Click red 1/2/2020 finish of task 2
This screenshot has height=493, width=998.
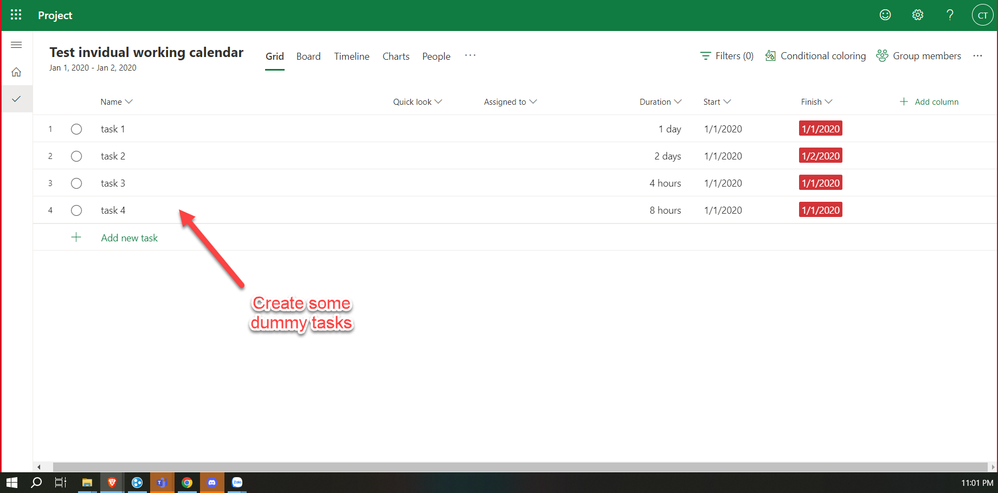coord(820,156)
